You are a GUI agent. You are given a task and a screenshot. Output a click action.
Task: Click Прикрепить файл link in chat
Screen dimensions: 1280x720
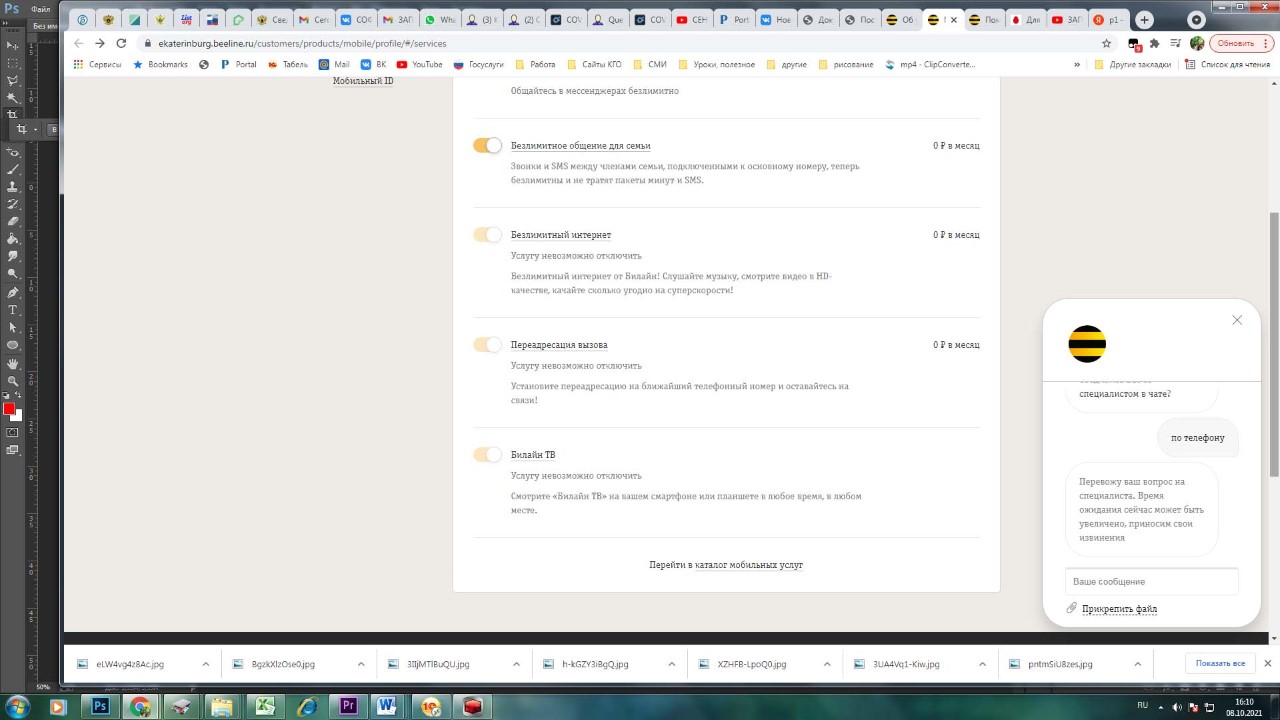pyautogui.click(x=1119, y=609)
